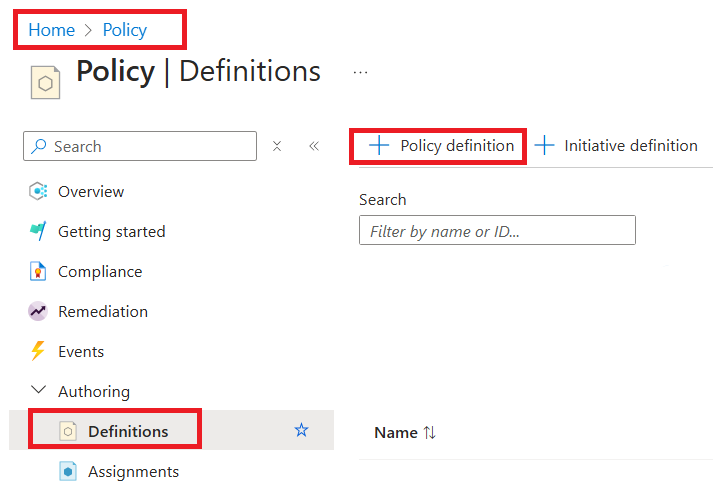
Task: Click the Remediation chart icon
Action: click(38, 311)
